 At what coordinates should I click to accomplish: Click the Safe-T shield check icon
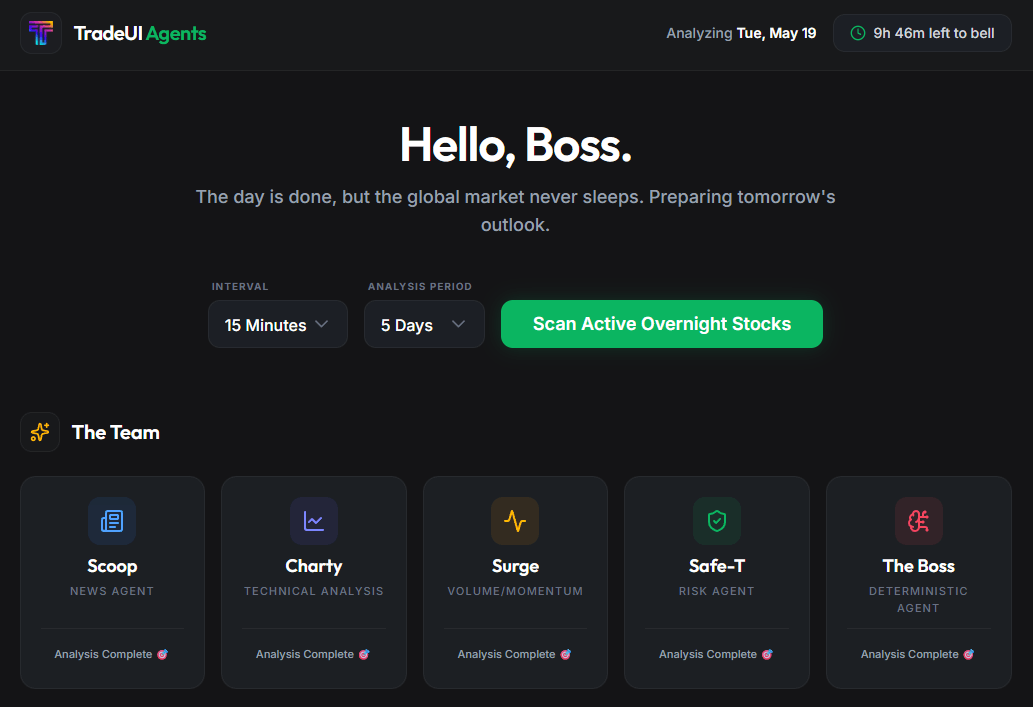[x=717, y=521]
